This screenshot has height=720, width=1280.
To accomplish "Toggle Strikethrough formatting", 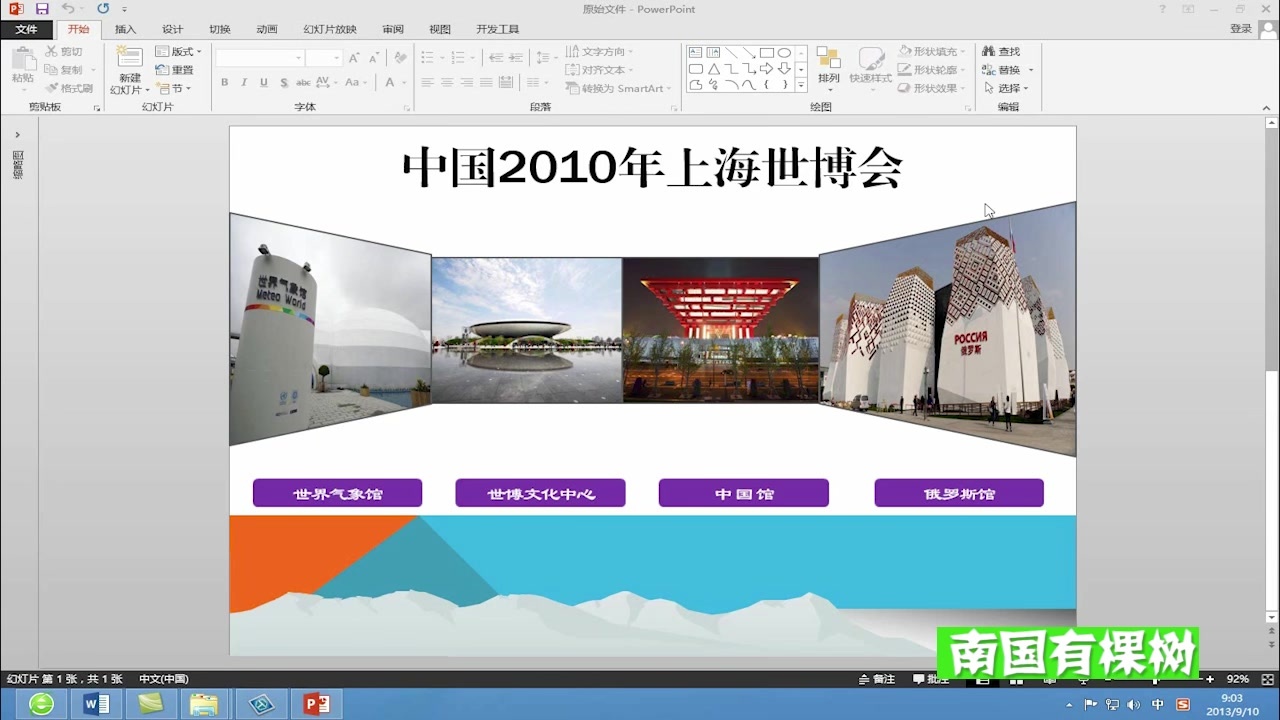I will pos(303,83).
